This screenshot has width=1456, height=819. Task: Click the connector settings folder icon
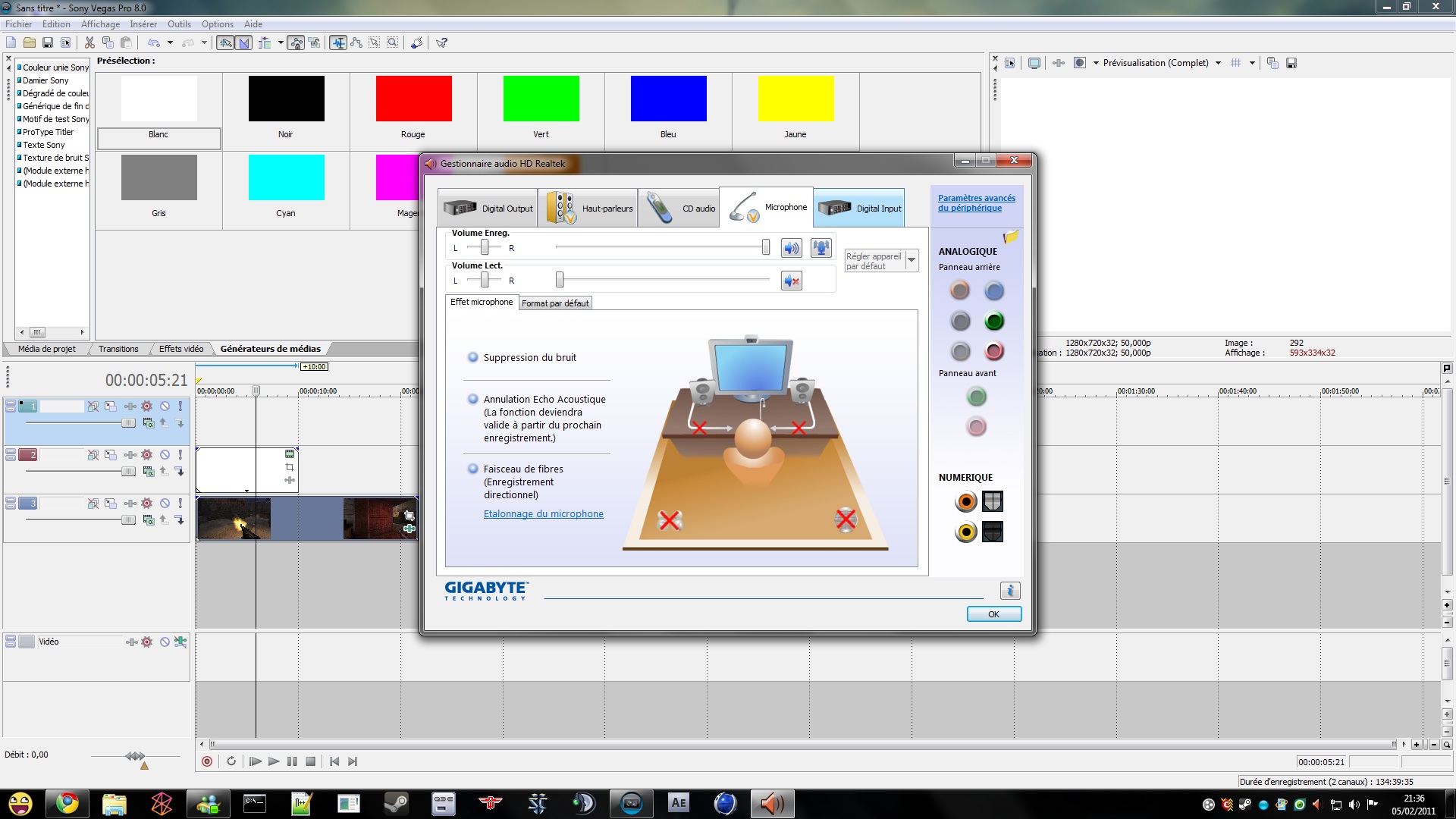click(x=1011, y=237)
